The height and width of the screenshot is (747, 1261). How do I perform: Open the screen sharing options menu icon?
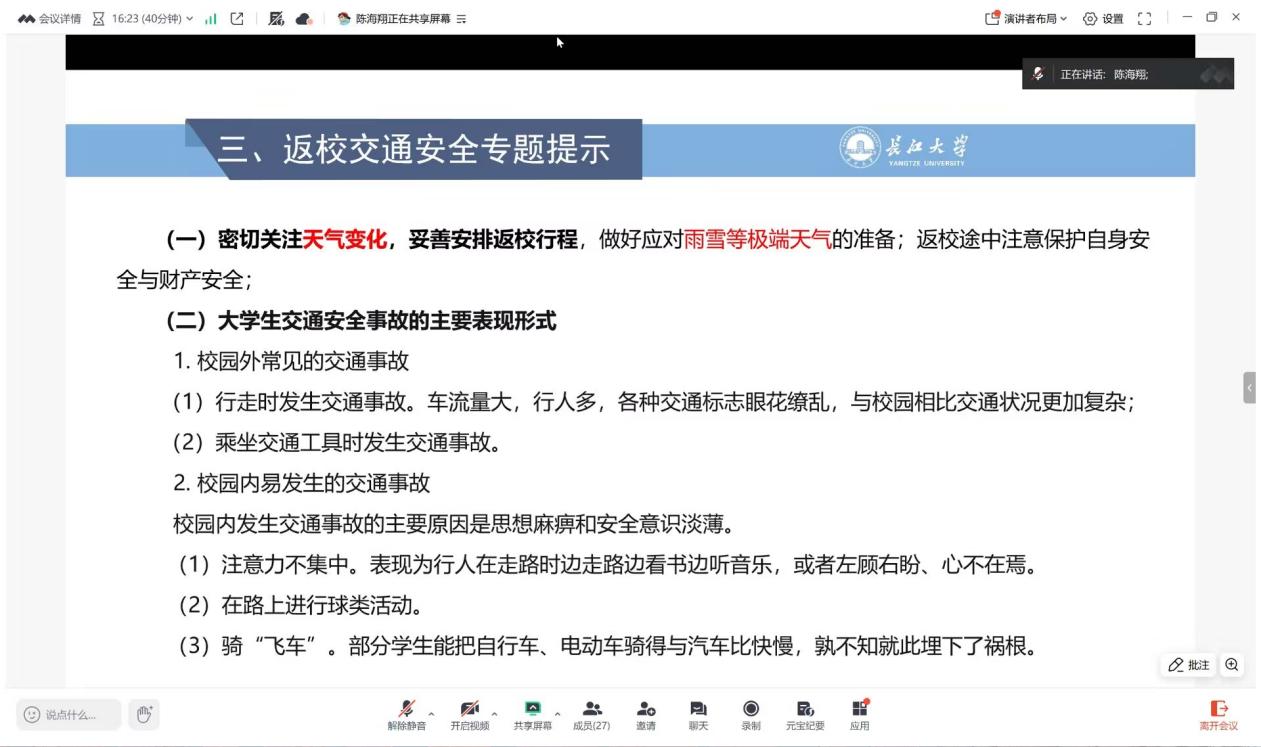(x=462, y=18)
